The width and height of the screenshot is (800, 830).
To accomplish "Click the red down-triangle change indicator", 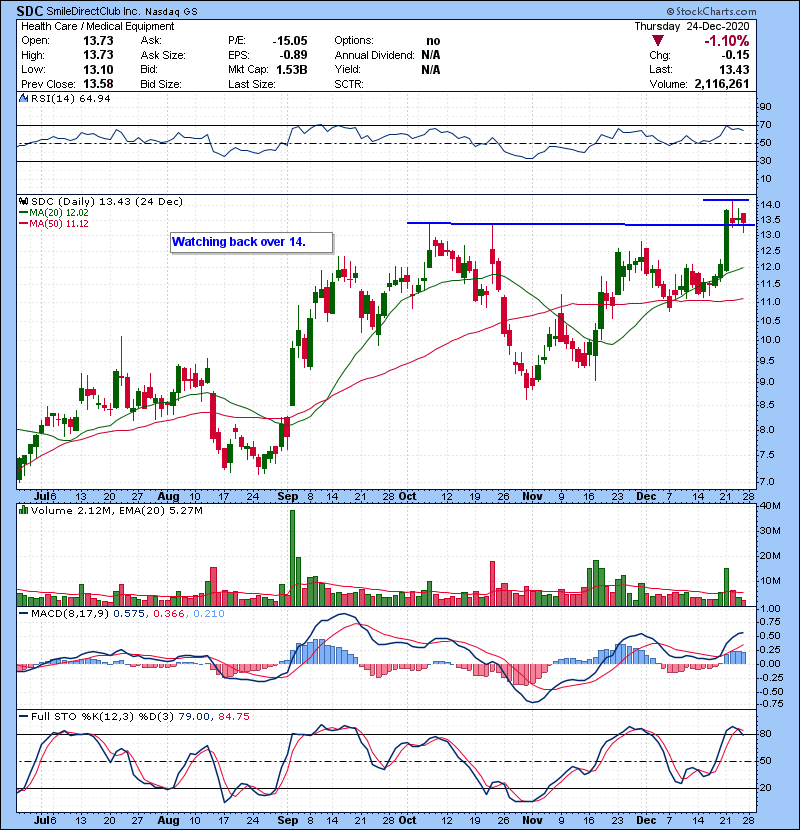I will 658,40.
